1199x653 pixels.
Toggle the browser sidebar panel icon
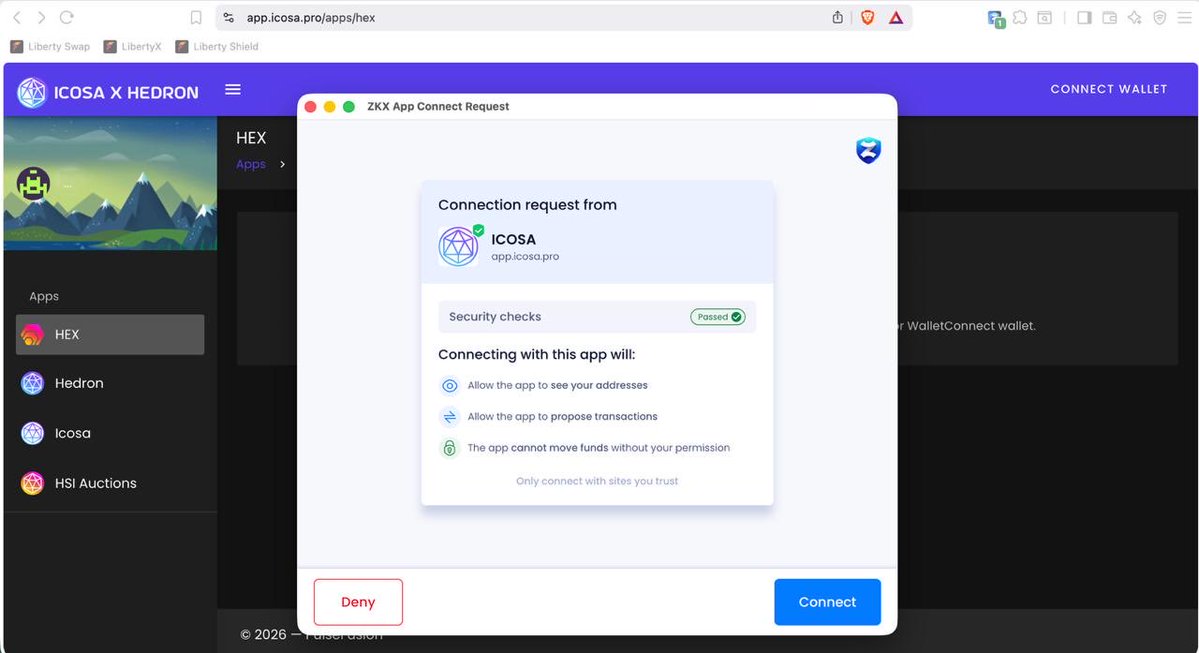click(x=1084, y=18)
